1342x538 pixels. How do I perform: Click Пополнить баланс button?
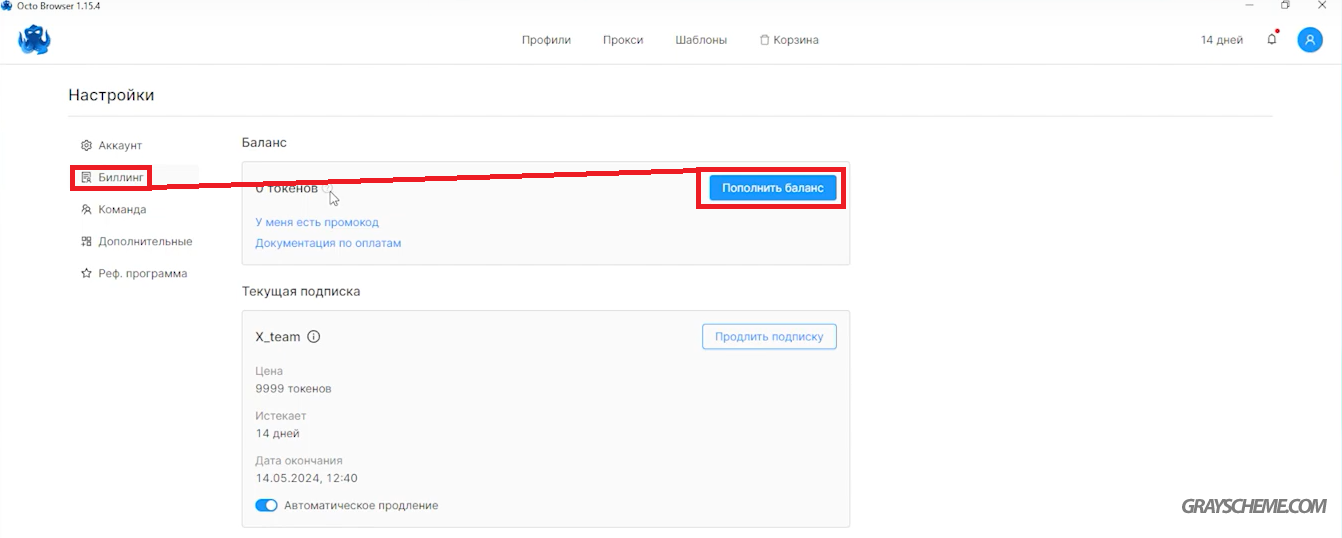pyautogui.click(x=773, y=188)
